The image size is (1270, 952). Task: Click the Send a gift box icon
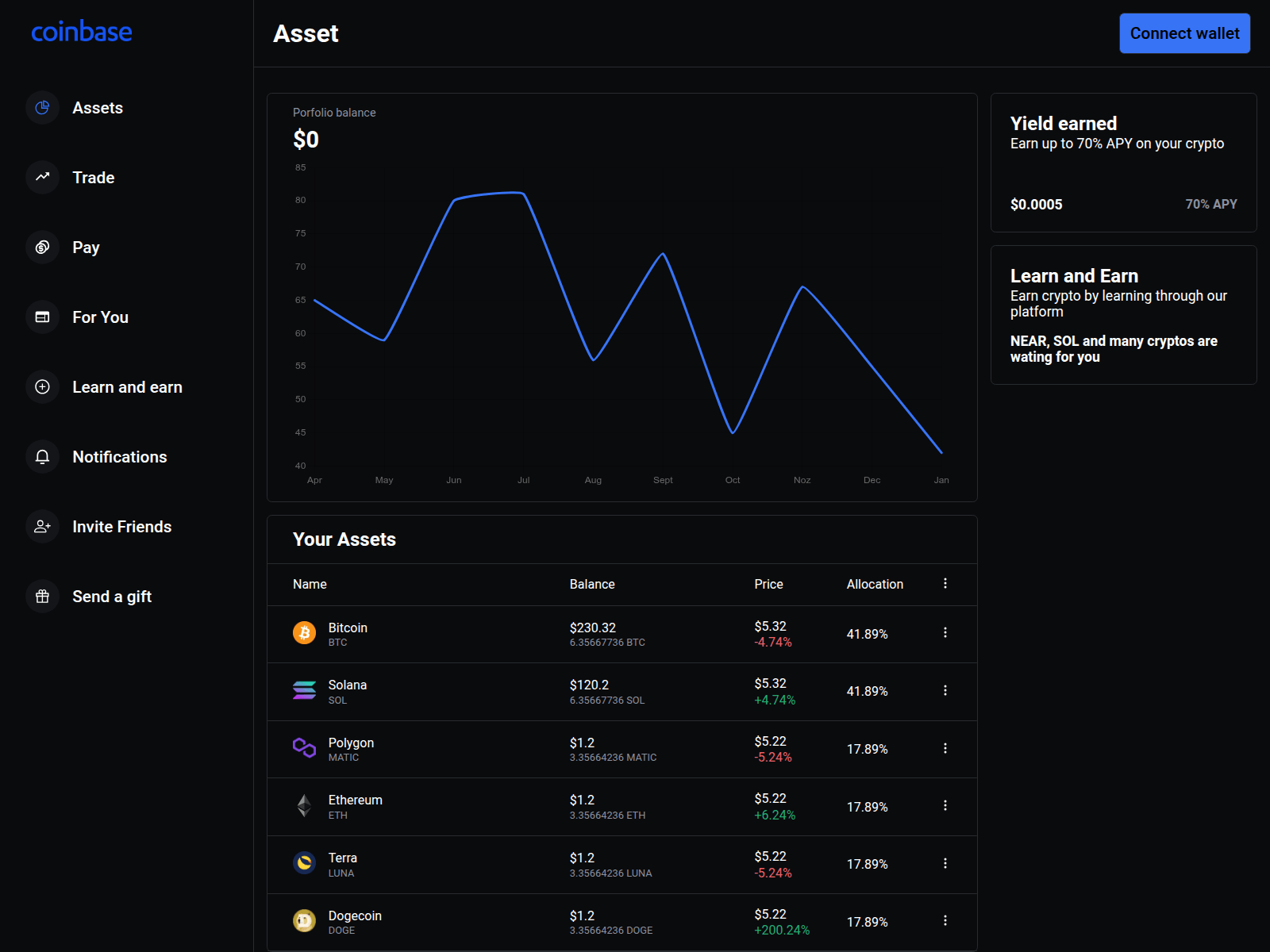[43, 597]
